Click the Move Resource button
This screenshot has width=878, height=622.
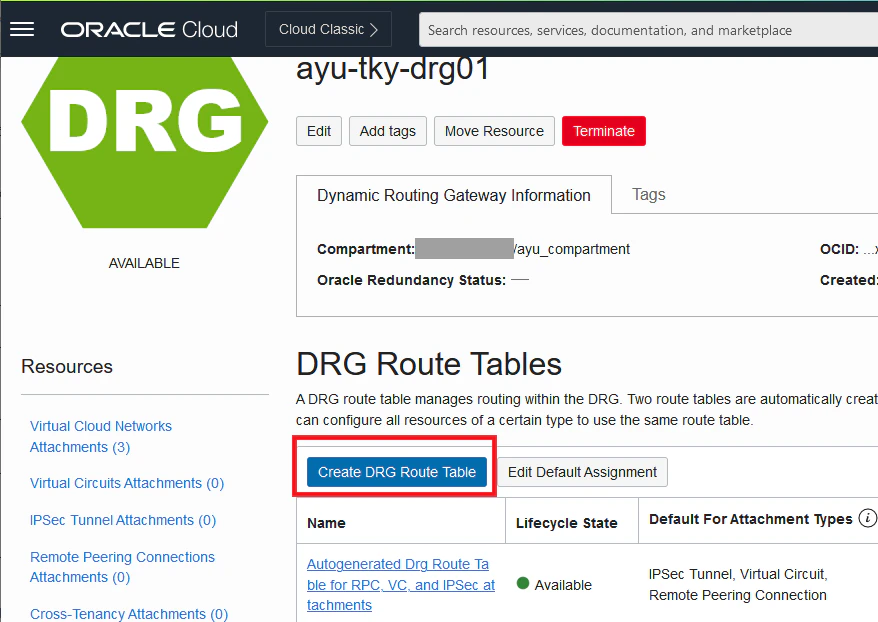[x=494, y=131]
